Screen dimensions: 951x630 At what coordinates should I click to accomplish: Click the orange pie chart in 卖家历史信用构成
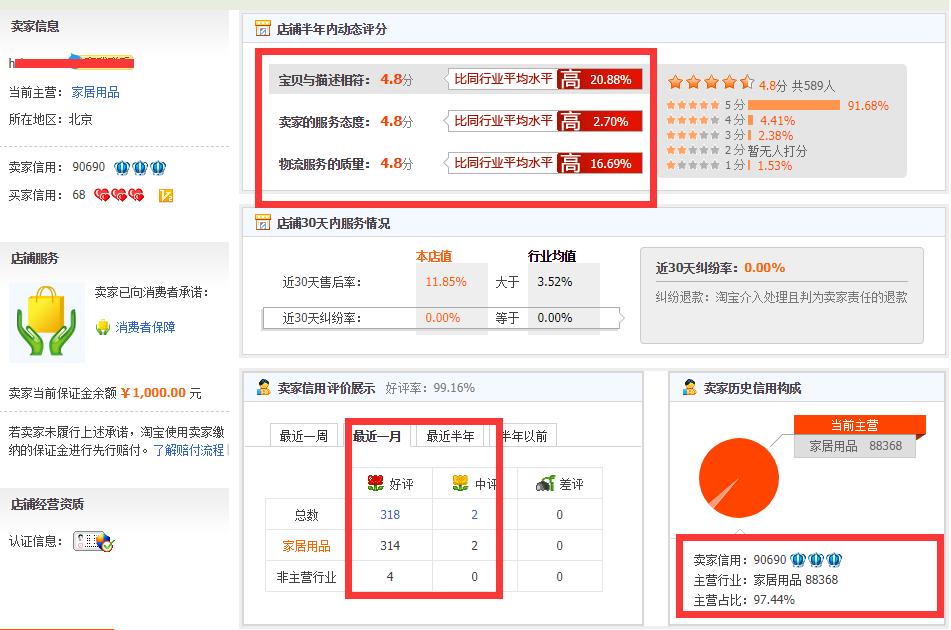tap(738, 478)
